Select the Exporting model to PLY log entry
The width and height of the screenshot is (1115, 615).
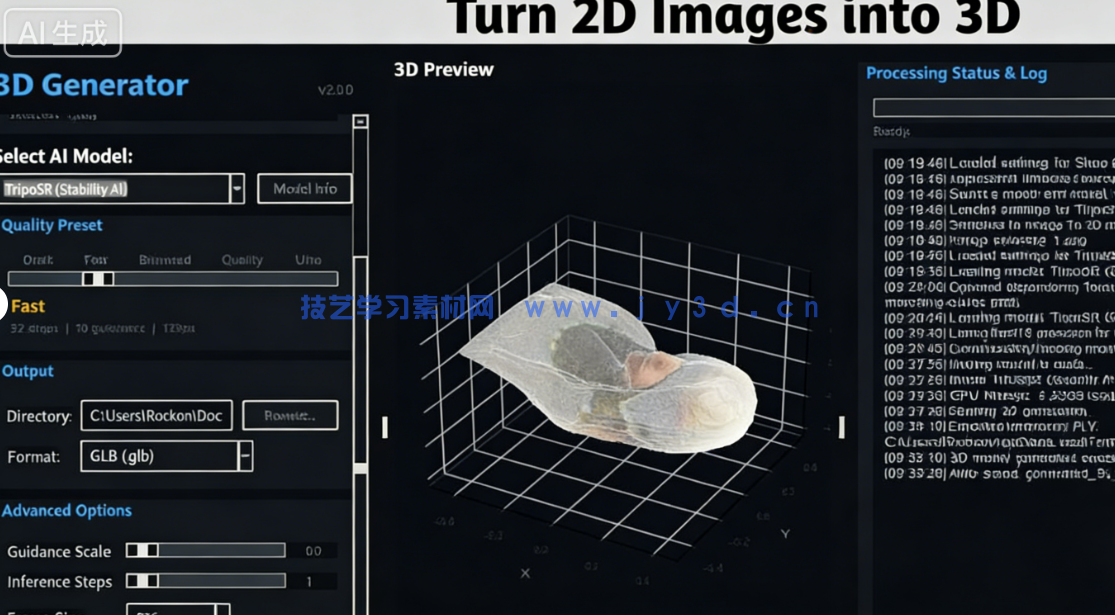point(990,425)
